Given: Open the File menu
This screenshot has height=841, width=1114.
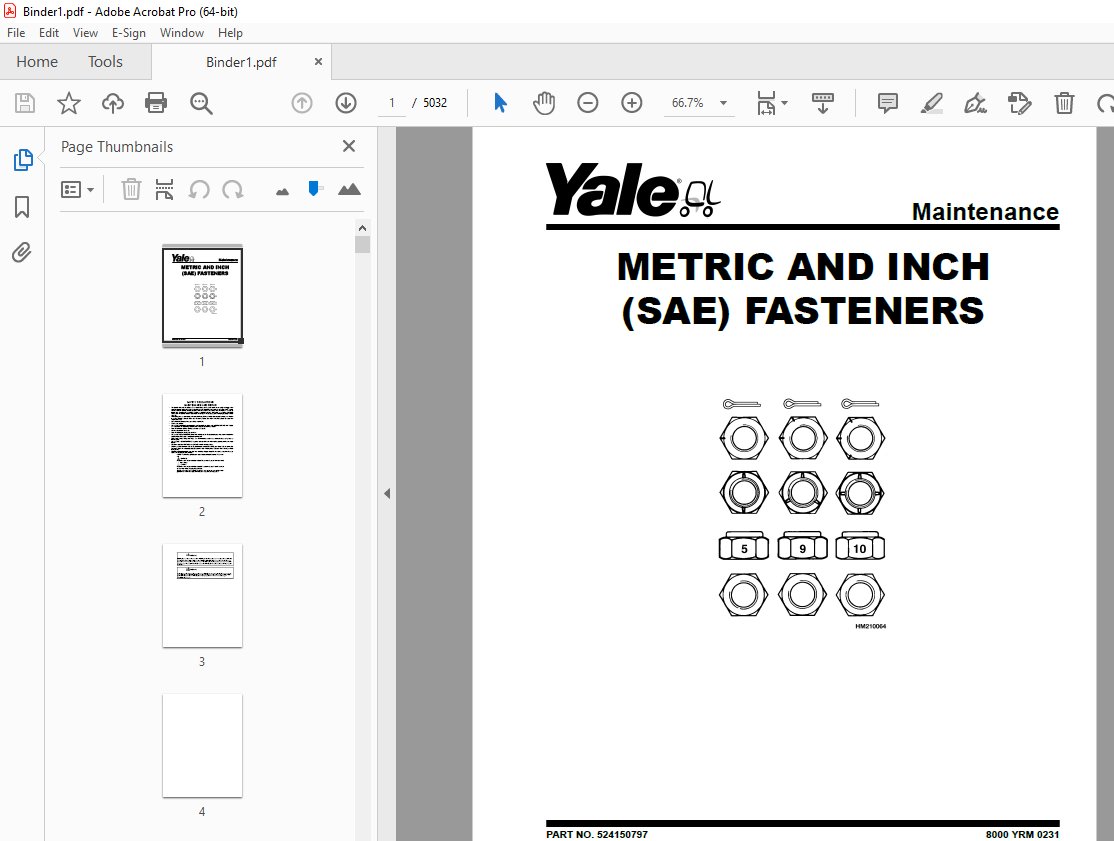Looking at the screenshot, I should coord(16,33).
